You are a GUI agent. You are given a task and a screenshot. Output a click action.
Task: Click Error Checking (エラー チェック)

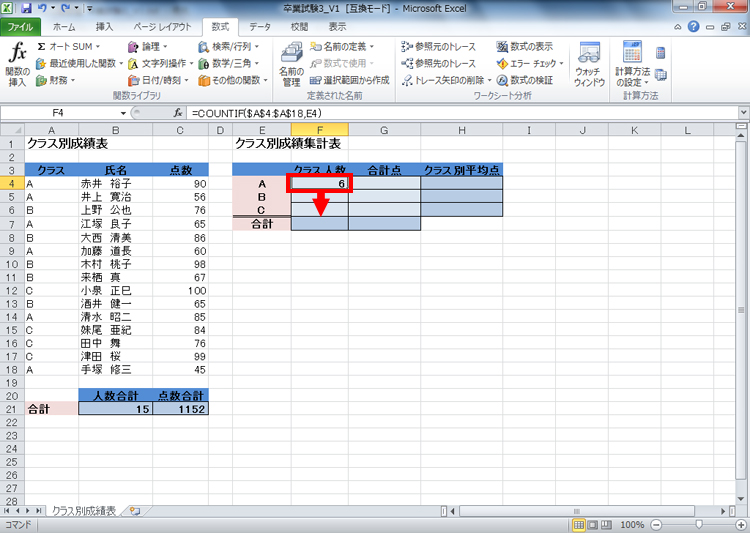530,63
